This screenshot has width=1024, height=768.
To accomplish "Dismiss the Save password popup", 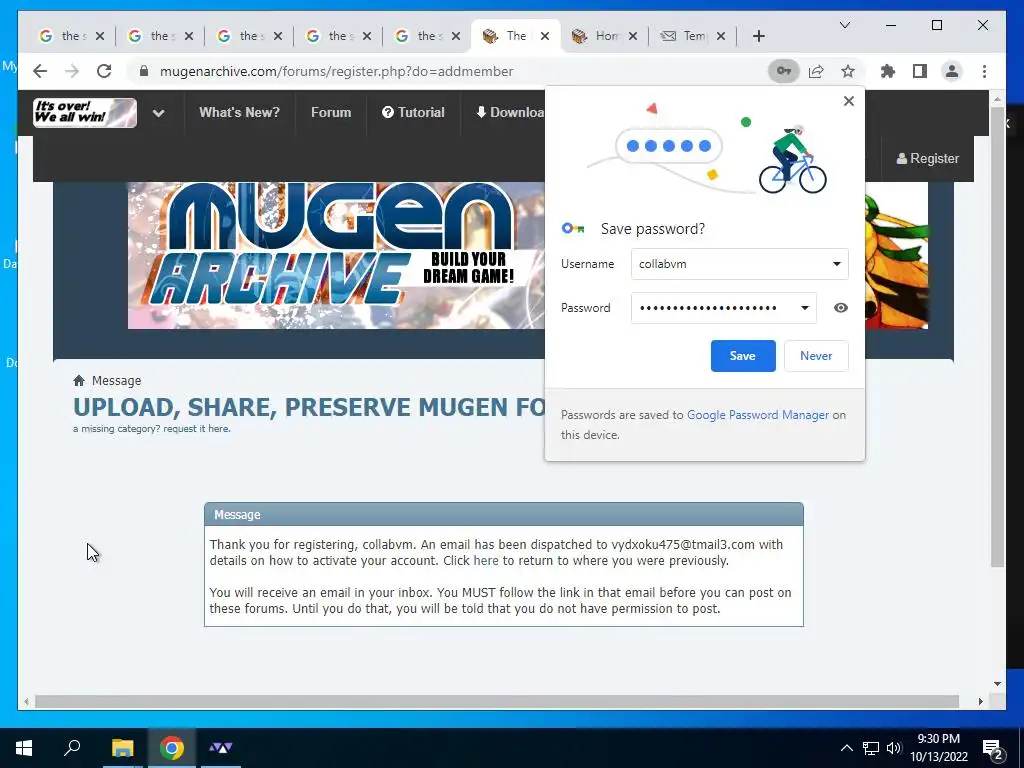I will (848, 101).
